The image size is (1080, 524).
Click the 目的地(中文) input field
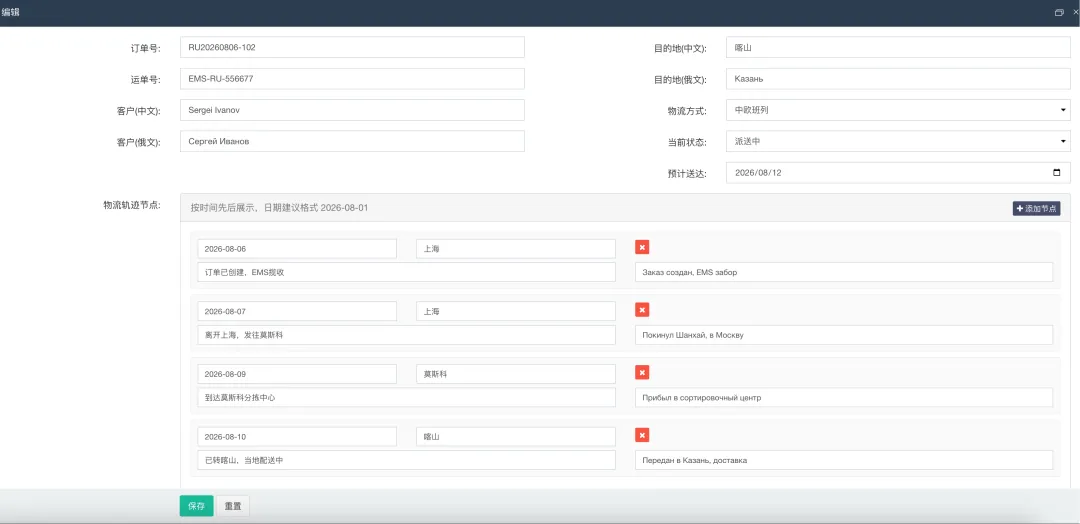click(x=898, y=47)
